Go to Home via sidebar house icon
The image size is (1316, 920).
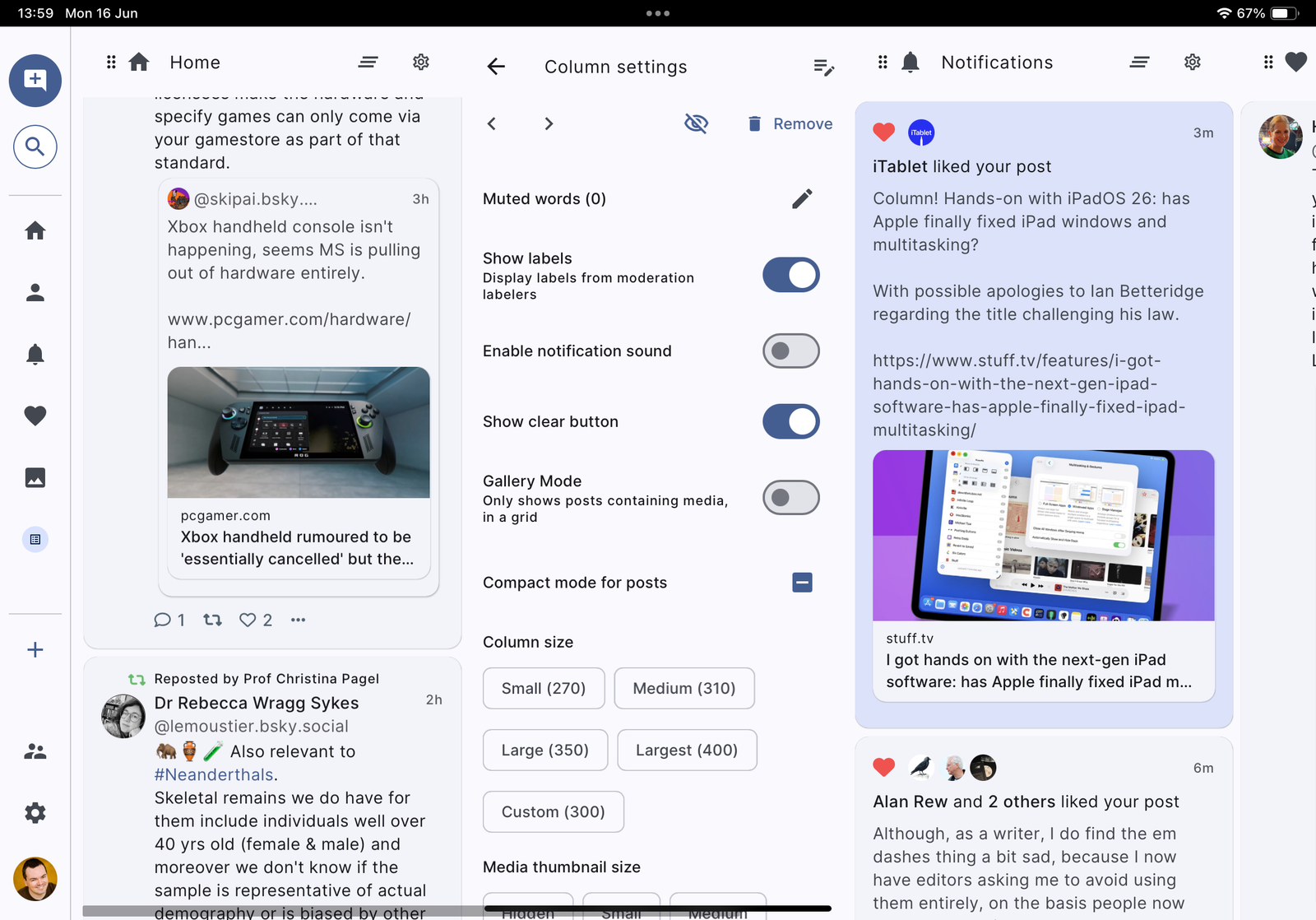[x=35, y=230]
